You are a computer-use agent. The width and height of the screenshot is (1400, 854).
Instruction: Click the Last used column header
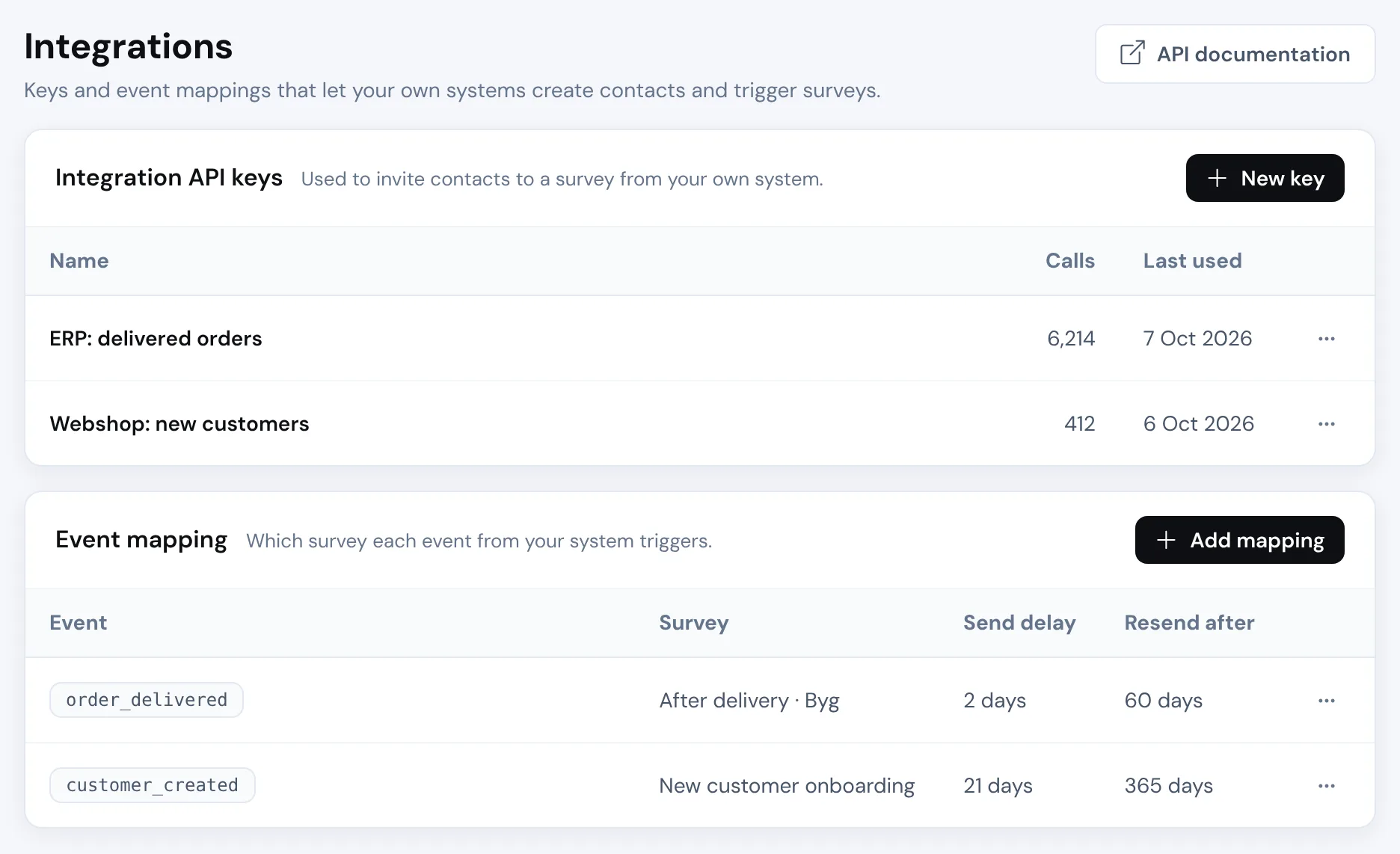point(1192,261)
